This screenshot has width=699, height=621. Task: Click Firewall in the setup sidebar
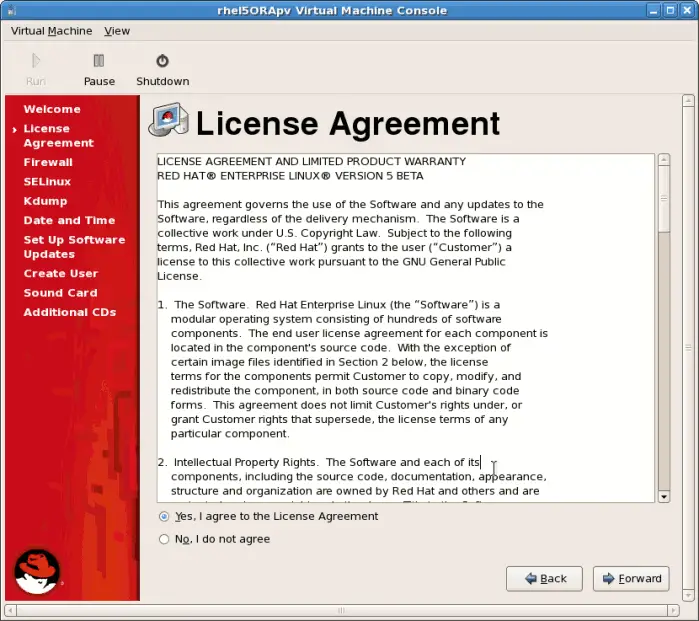click(48, 162)
